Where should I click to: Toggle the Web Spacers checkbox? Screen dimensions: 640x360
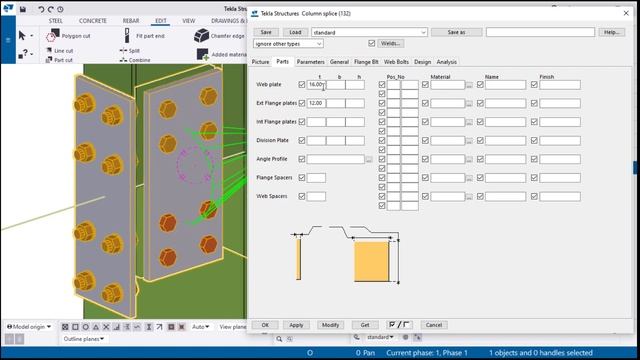tap(302, 196)
